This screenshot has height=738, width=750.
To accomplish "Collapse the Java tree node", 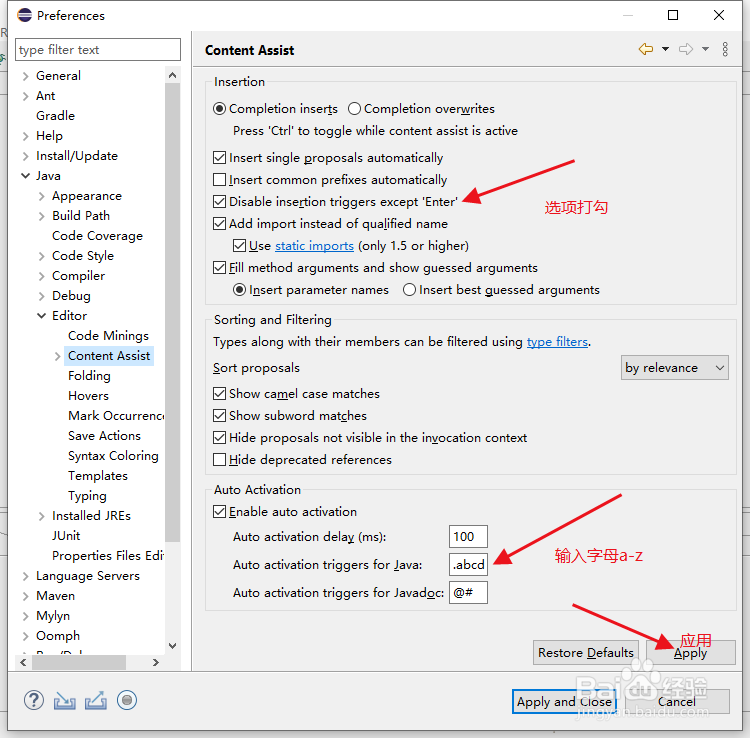I will click(x=26, y=176).
